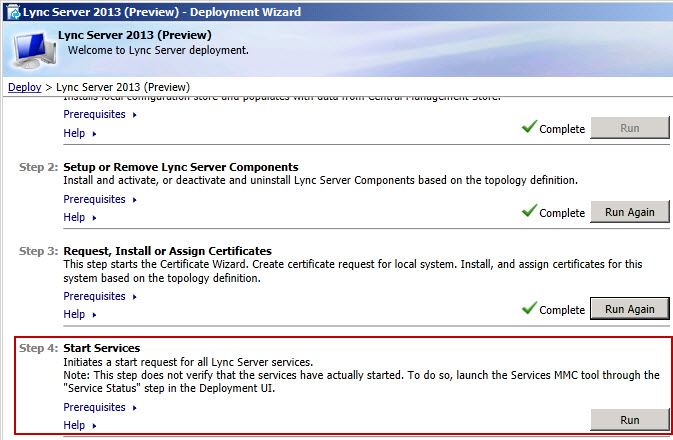Click the Lync Server 2013 (Preview) breadcrumb text

[122, 87]
